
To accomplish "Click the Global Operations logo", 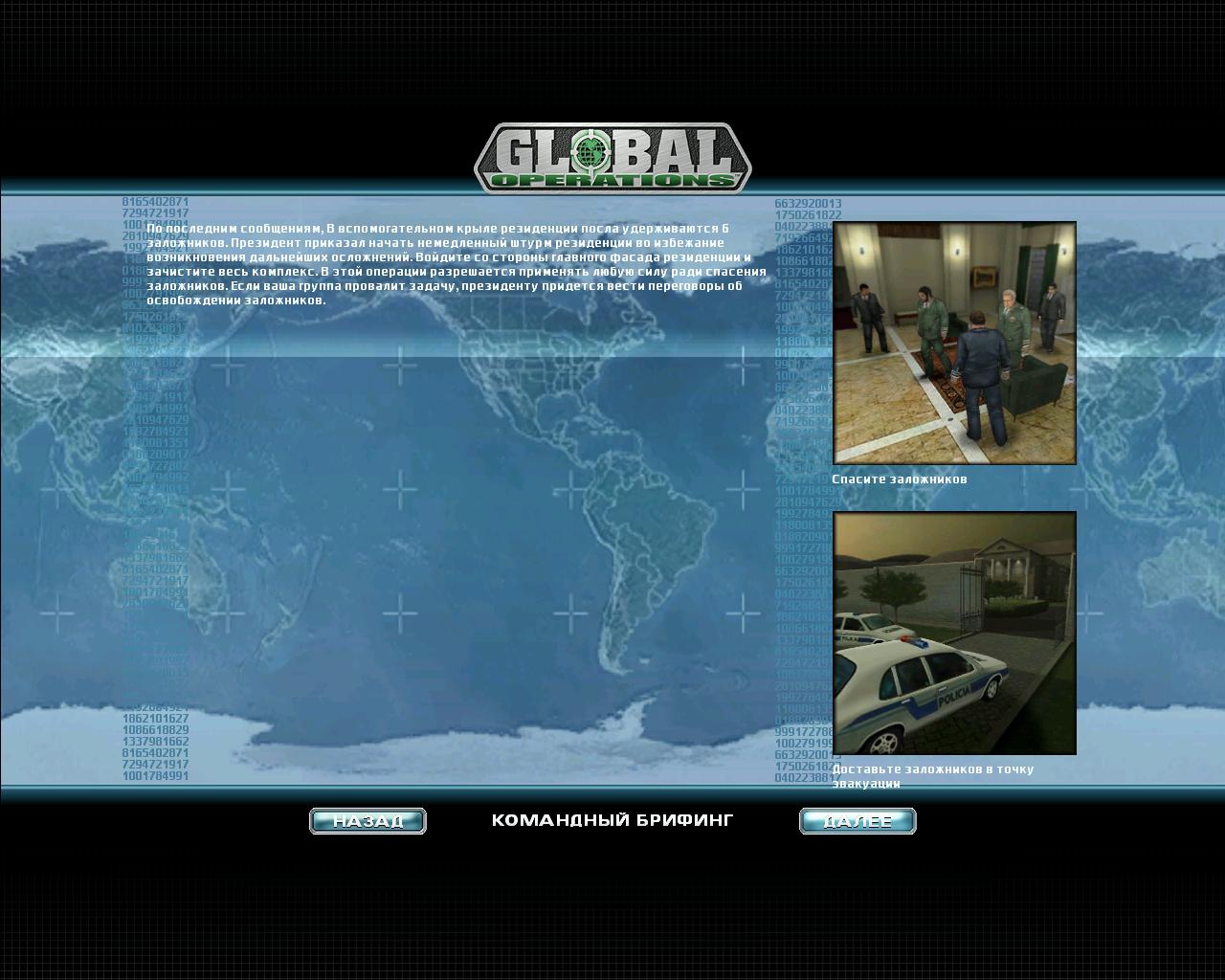I will pyautogui.click(x=612, y=158).
